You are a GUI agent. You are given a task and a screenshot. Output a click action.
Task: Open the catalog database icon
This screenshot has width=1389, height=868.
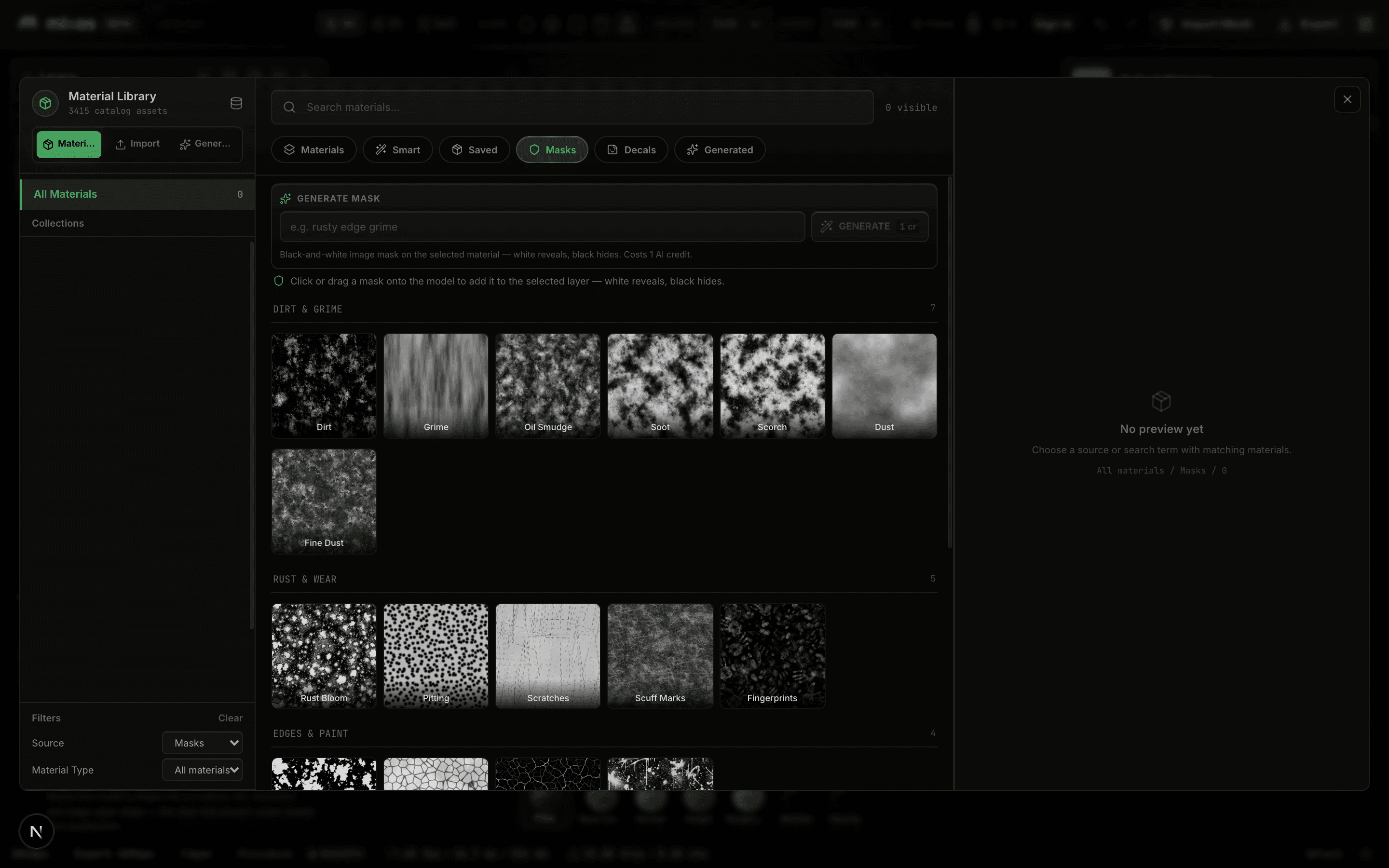coord(236,103)
